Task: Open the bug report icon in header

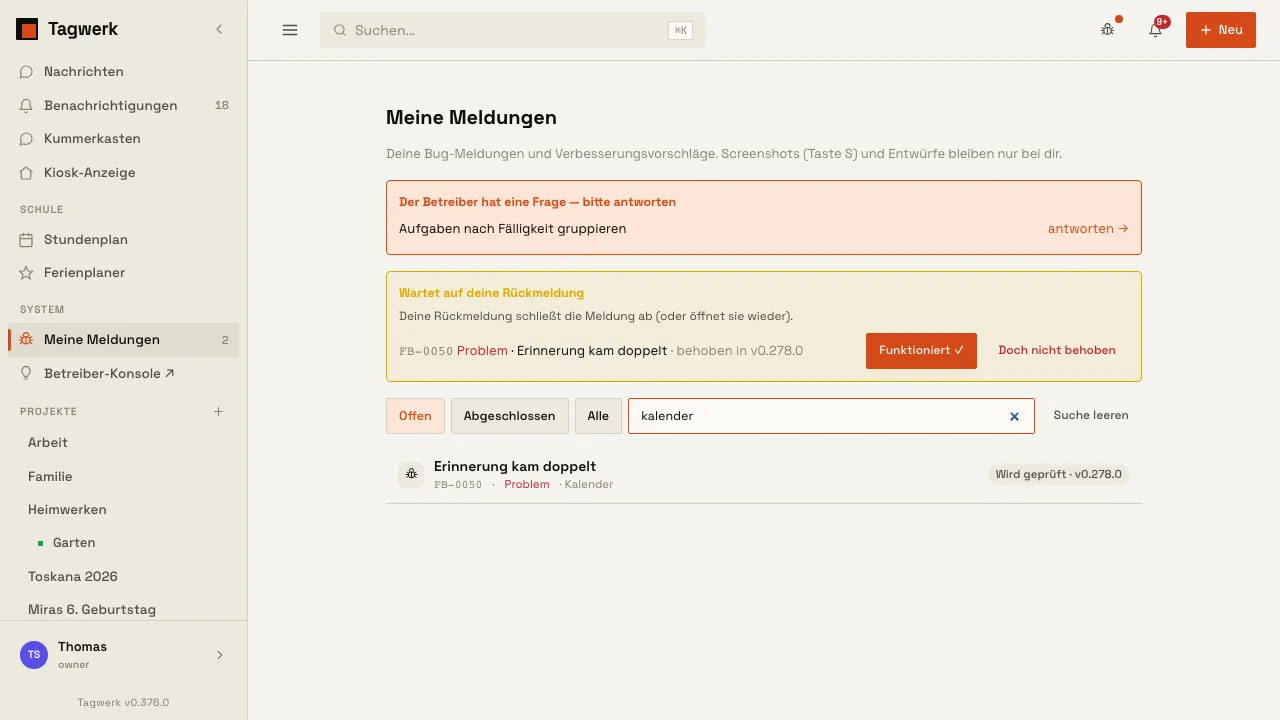Action: [1107, 30]
